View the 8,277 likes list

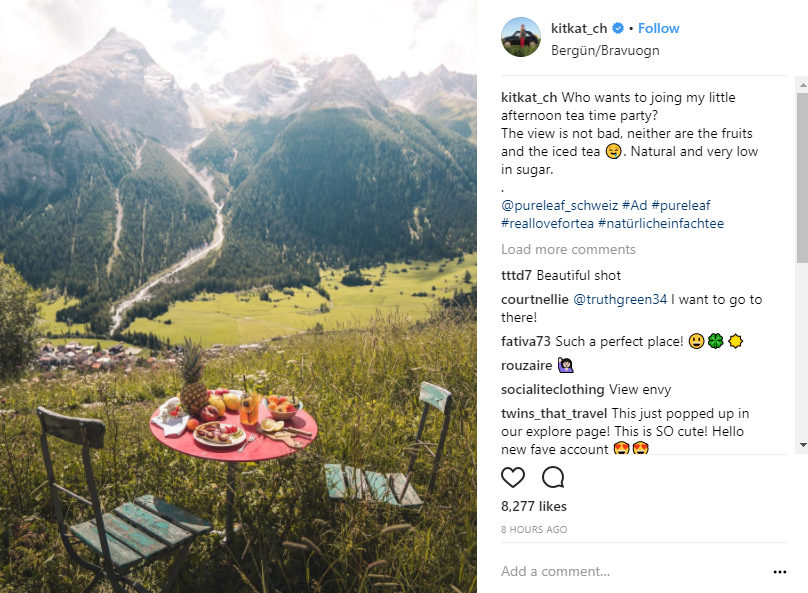click(x=533, y=506)
